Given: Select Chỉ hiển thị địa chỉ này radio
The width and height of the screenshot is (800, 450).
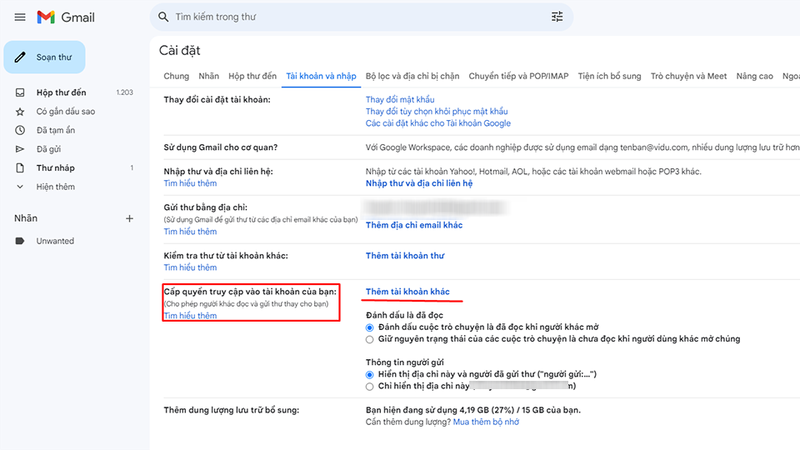Looking at the screenshot, I should click(369, 387).
